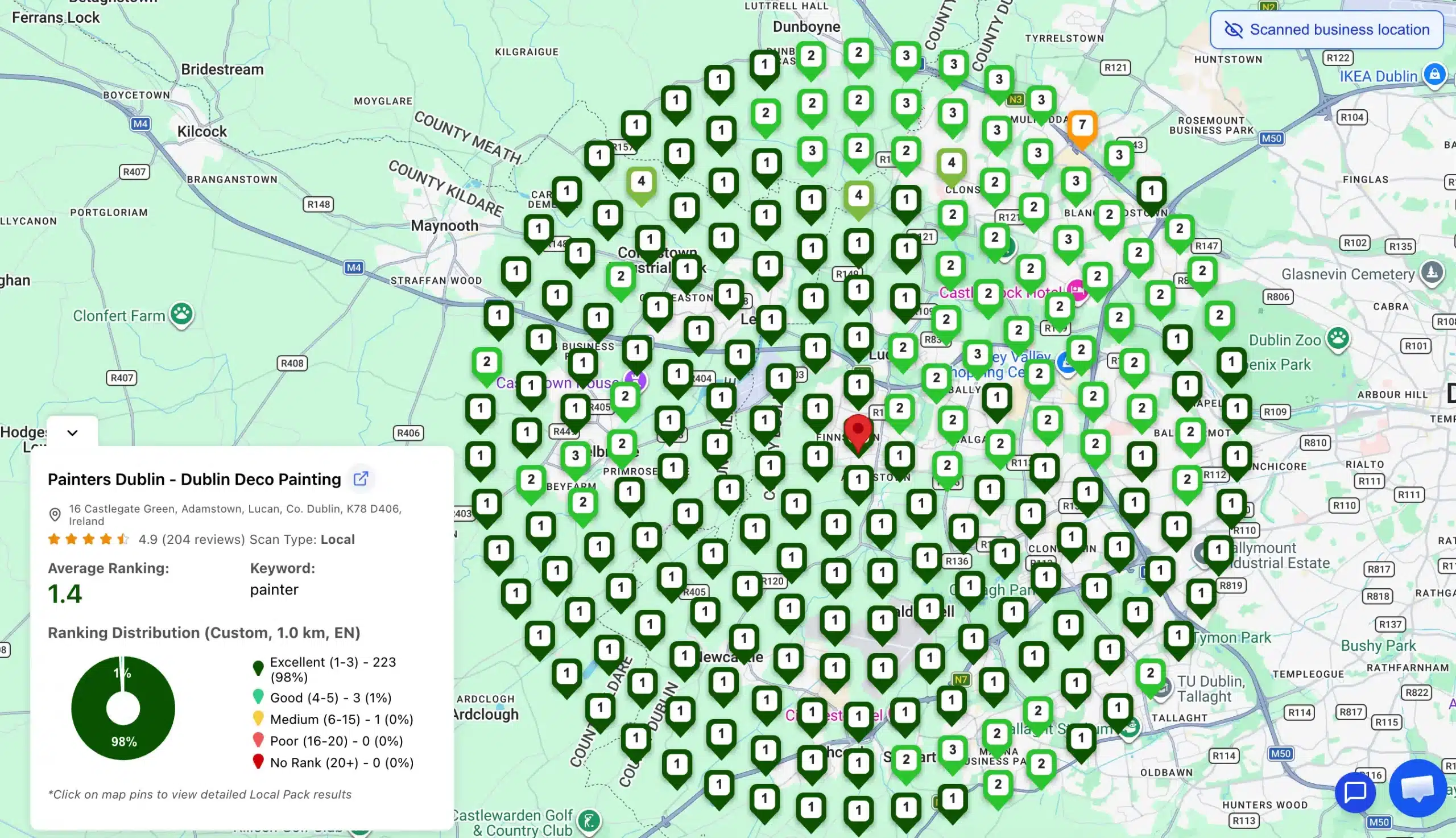Open the chat bubble icon at bottom right
The image size is (1456, 838).
(1355, 791)
